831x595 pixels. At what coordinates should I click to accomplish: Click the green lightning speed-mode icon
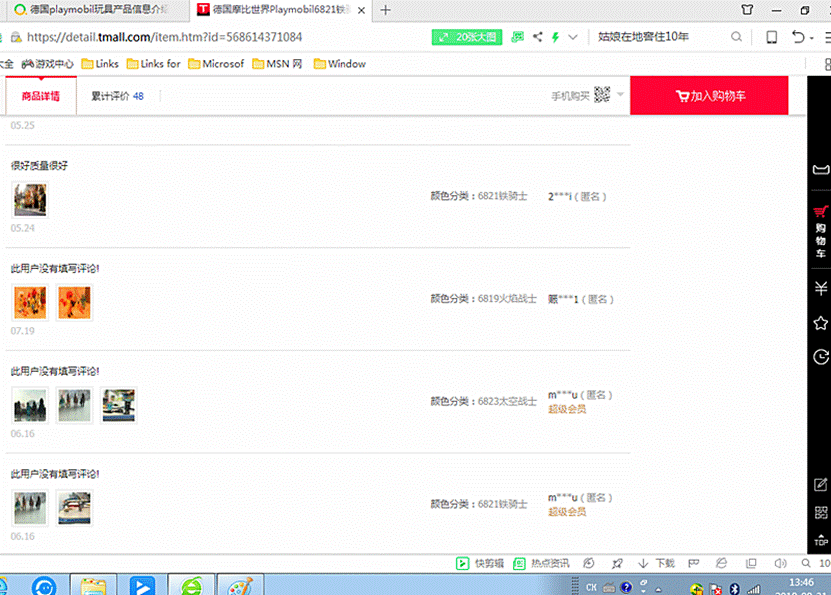pyautogui.click(x=555, y=37)
